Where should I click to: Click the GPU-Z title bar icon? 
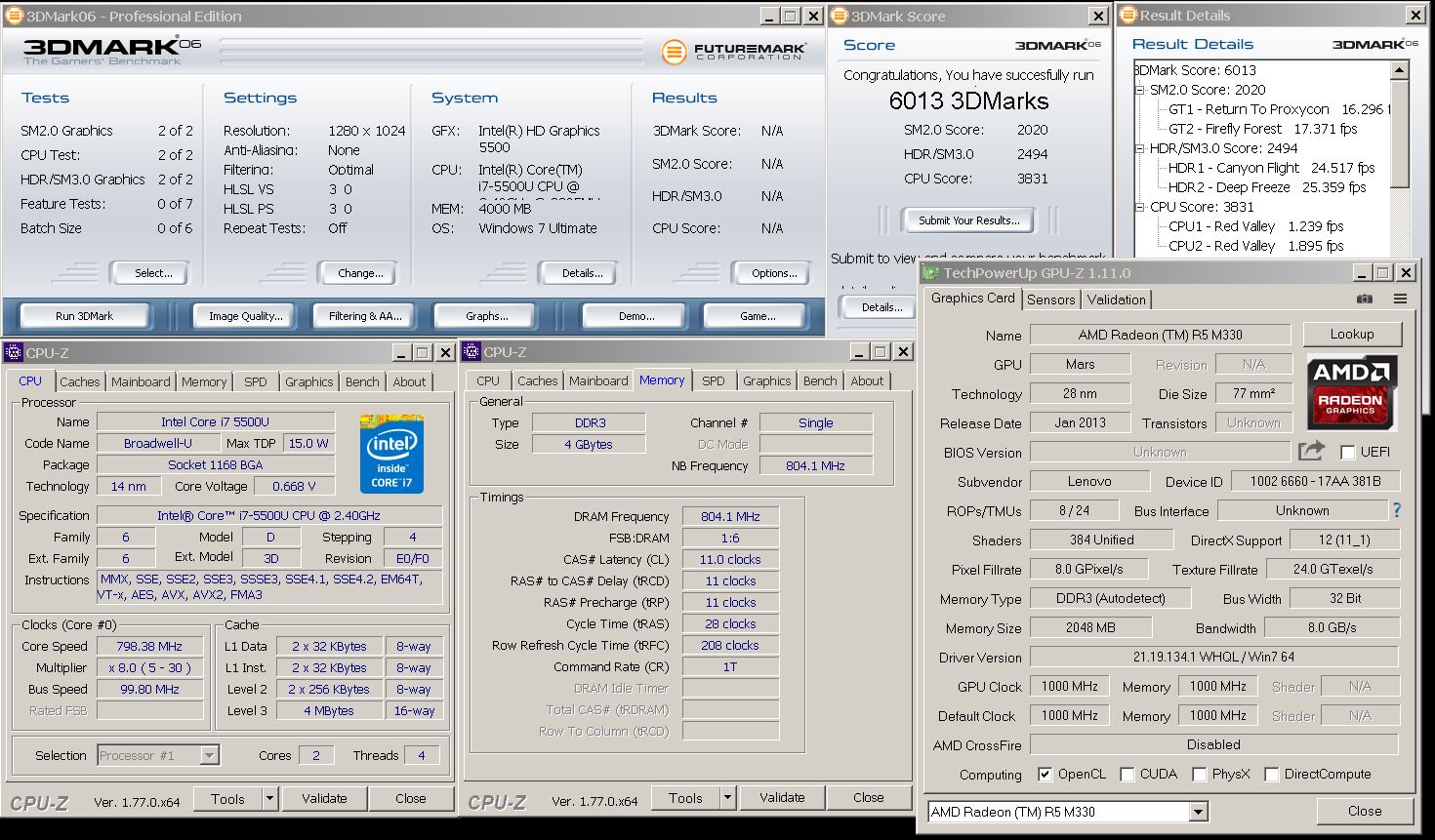coord(932,272)
